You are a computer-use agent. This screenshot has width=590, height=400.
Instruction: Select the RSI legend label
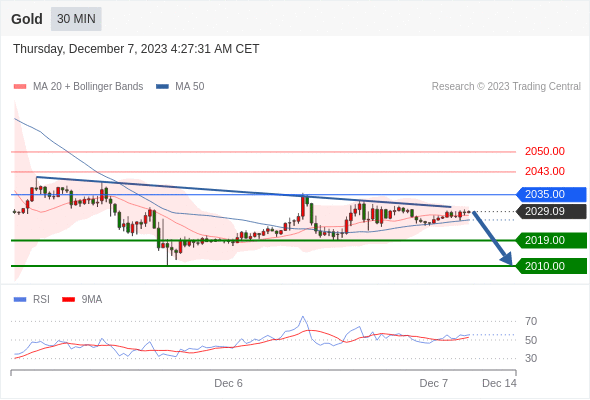click(41, 300)
